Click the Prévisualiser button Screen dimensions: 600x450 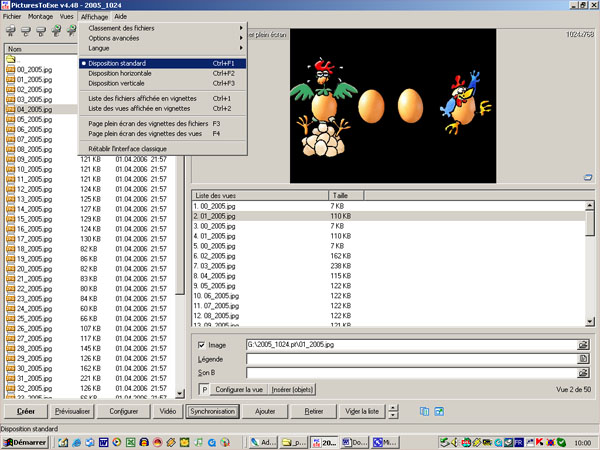pos(72,411)
